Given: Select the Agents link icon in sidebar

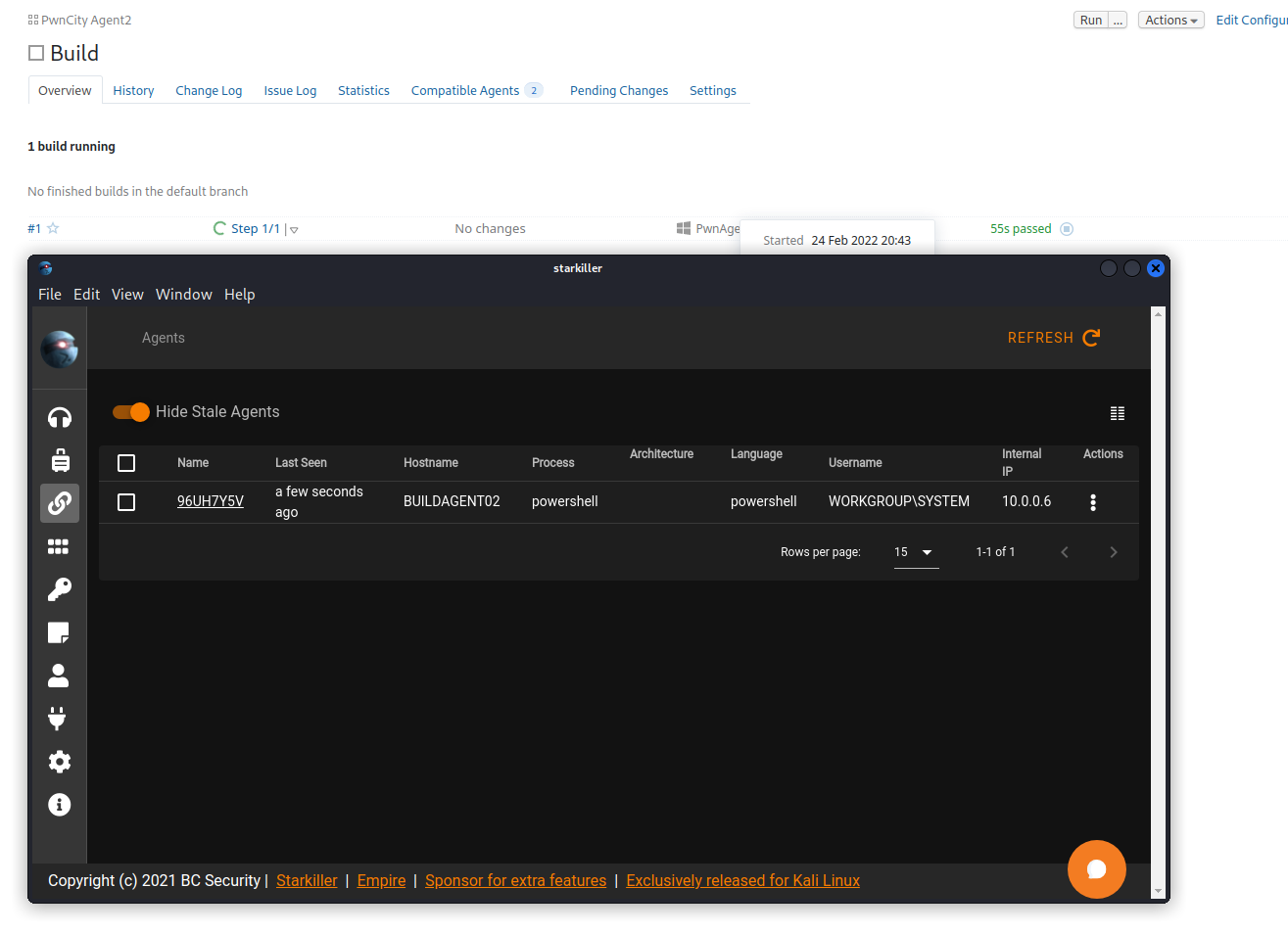Looking at the screenshot, I should tap(60, 503).
